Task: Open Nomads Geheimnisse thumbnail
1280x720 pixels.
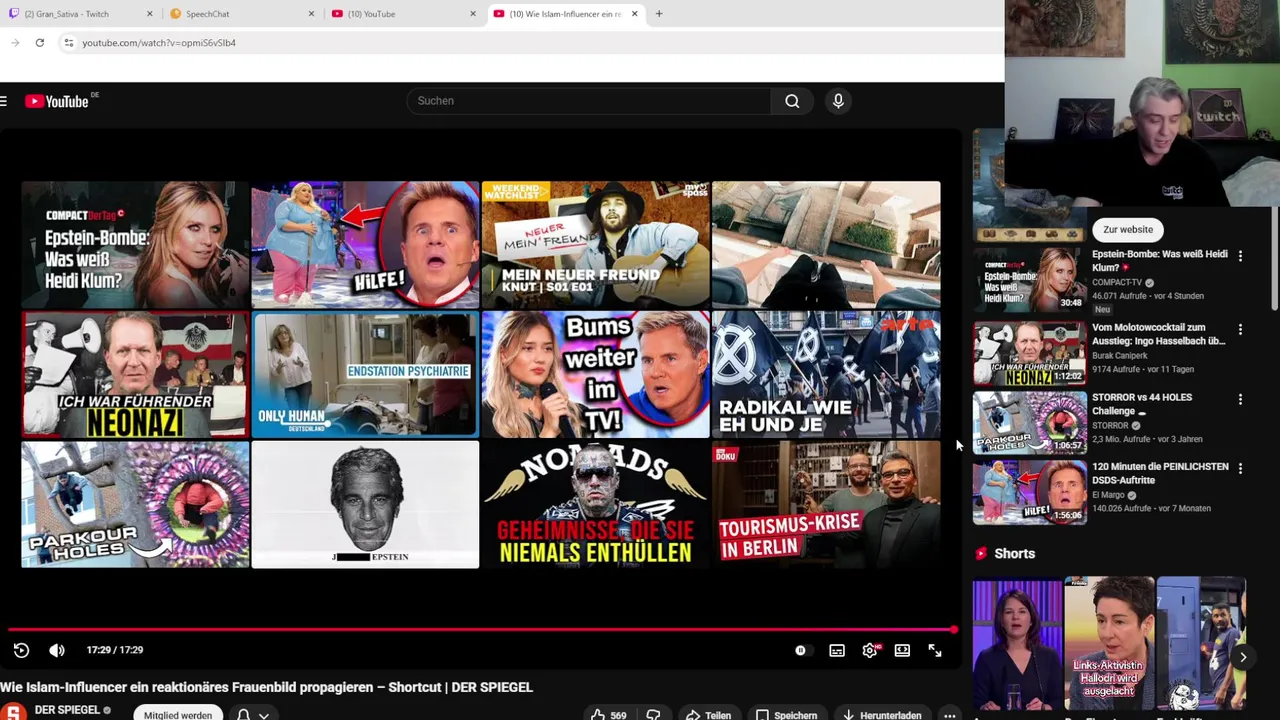Action: [595, 504]
